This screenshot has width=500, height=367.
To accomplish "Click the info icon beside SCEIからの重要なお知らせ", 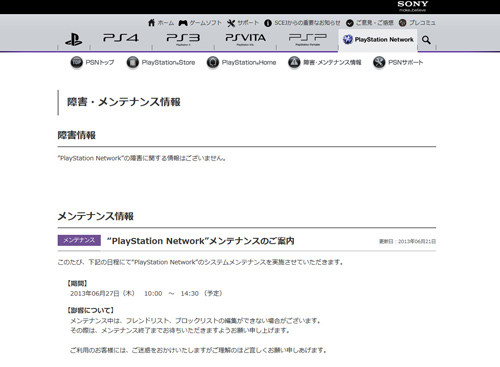I will tap(268, 23).
